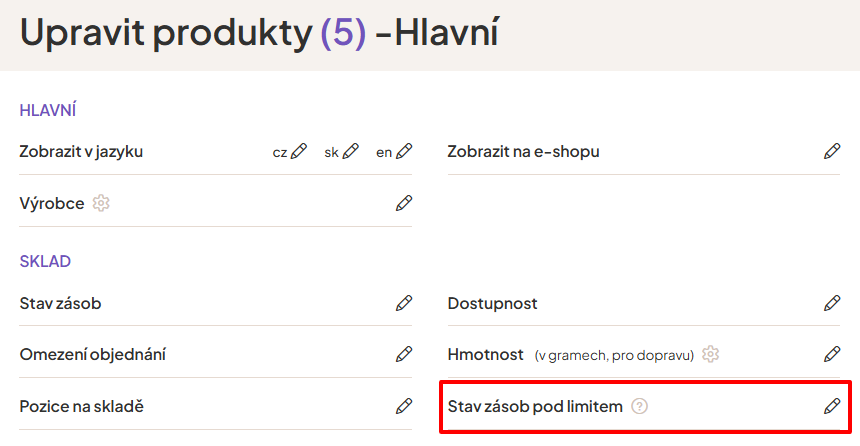Click the product count (5) in title
Image resolution: width=860 pixels, height=446 pixels.
click(343, 32)
